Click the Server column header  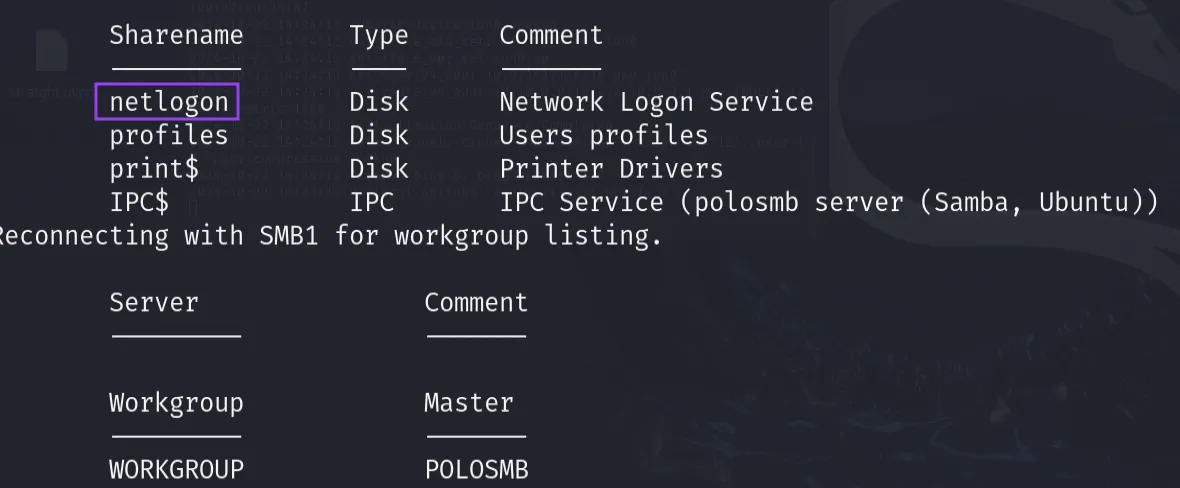tap(154, 303)
